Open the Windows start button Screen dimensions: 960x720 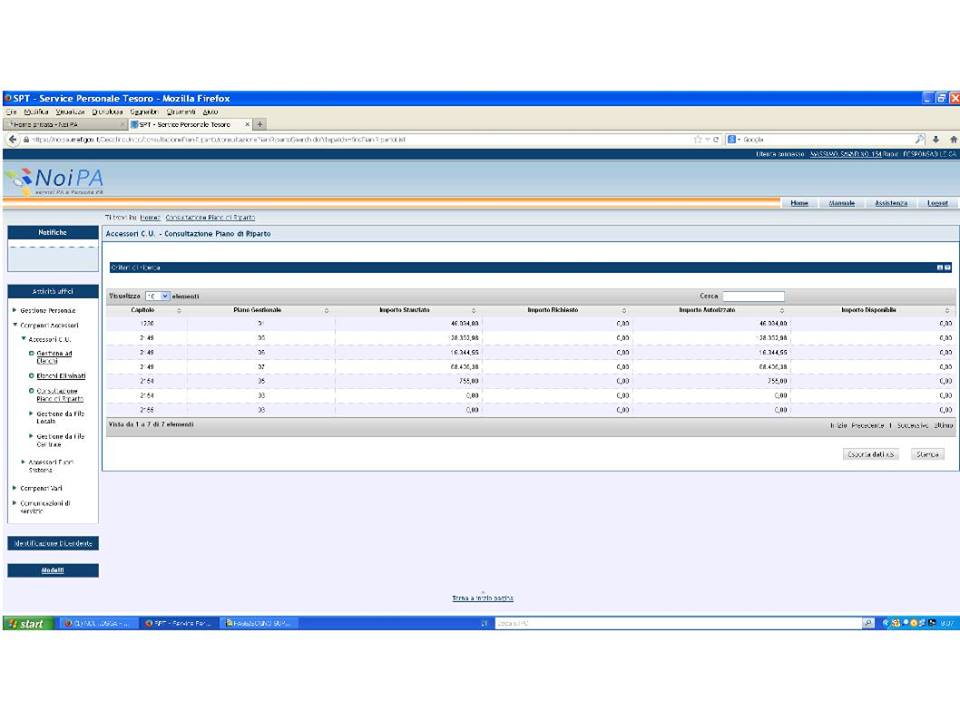coord(26,624)
